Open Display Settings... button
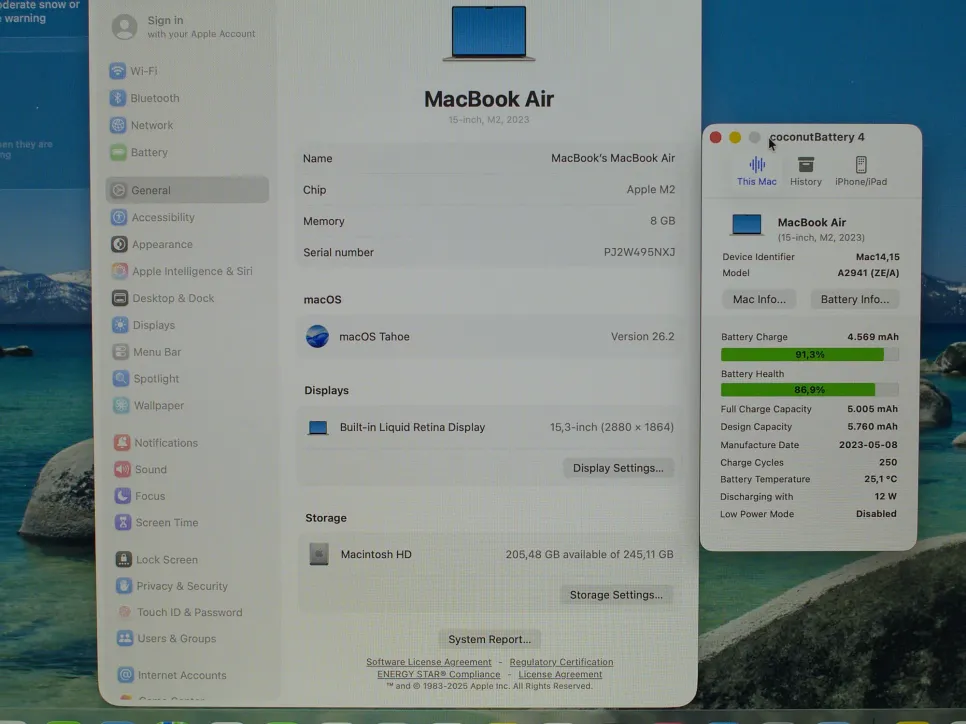 pyautogui.click(x=617, y=468)
